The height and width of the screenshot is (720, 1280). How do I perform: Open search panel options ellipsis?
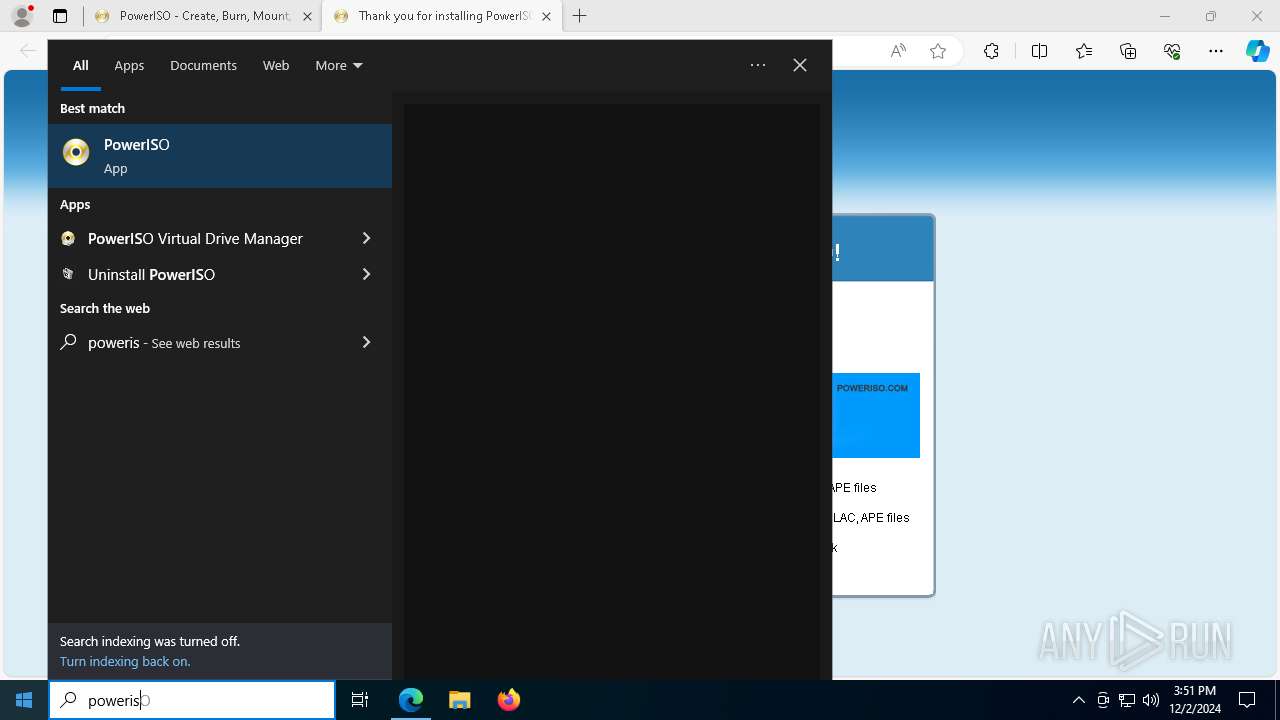(758, 65)
